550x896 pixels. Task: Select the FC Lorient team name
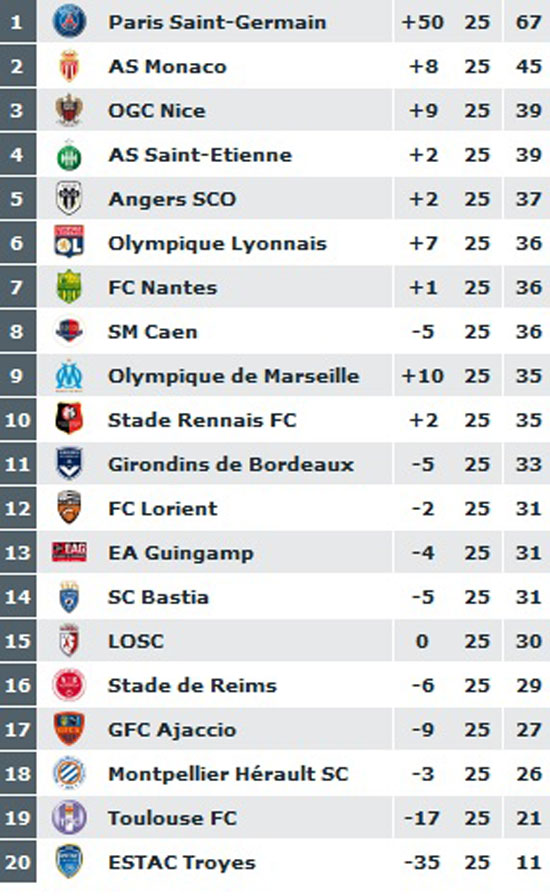(x=163, y=508)
